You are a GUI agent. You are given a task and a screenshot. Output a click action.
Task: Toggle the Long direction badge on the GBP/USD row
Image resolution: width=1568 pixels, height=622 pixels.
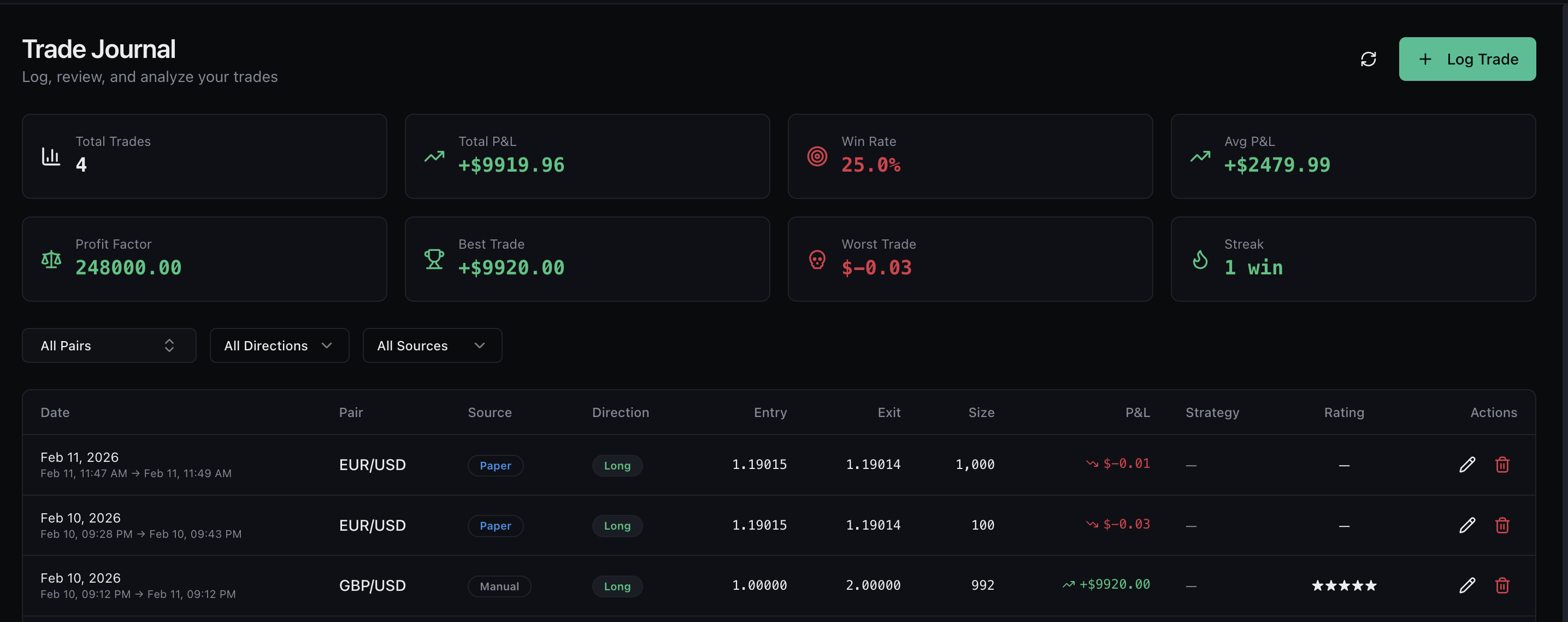(x=617, y=586)
